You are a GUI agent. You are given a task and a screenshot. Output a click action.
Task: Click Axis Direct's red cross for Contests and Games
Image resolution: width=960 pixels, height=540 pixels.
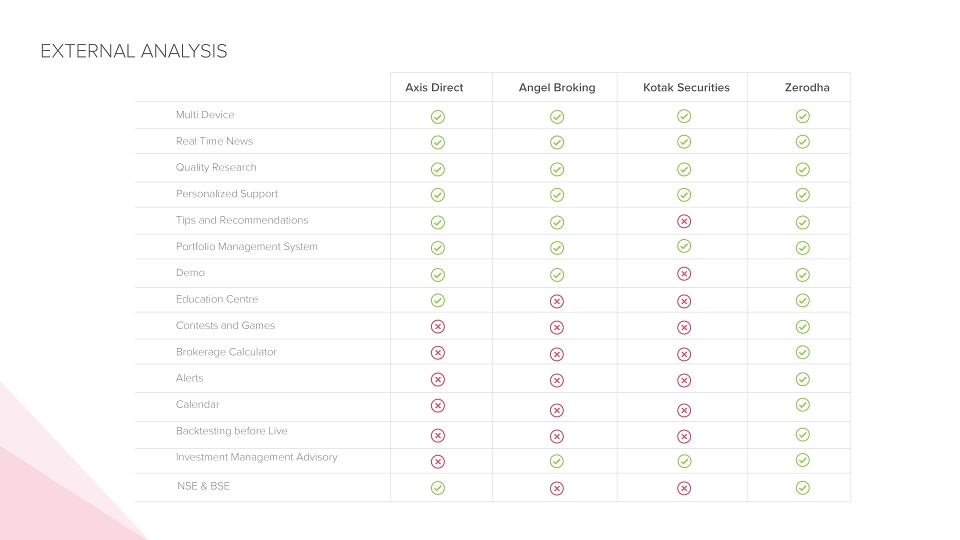pos(438,326)
